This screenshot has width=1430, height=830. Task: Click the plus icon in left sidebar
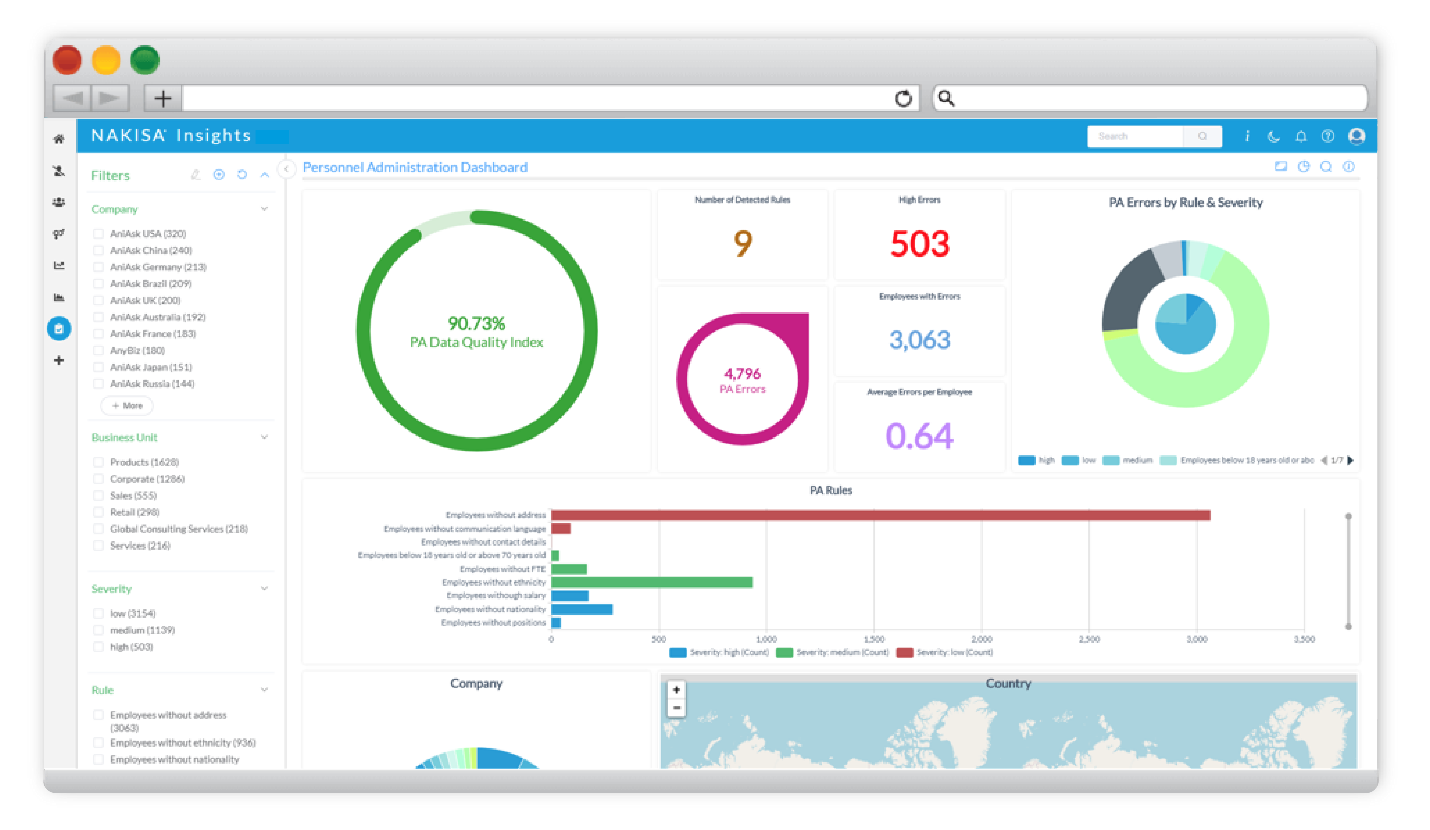[x=59, y=360]
